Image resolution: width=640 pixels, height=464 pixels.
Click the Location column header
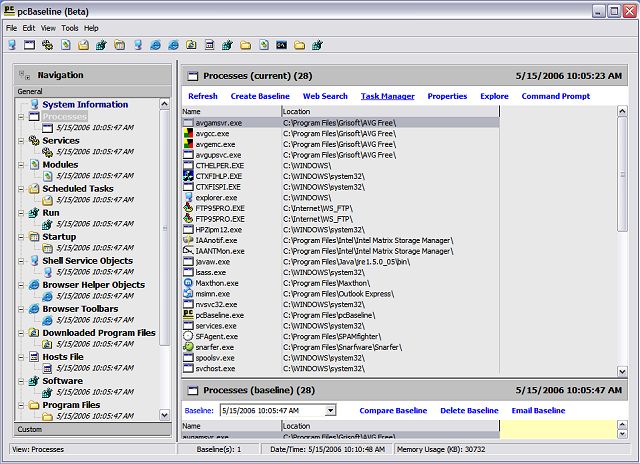[x=296, y=111]
